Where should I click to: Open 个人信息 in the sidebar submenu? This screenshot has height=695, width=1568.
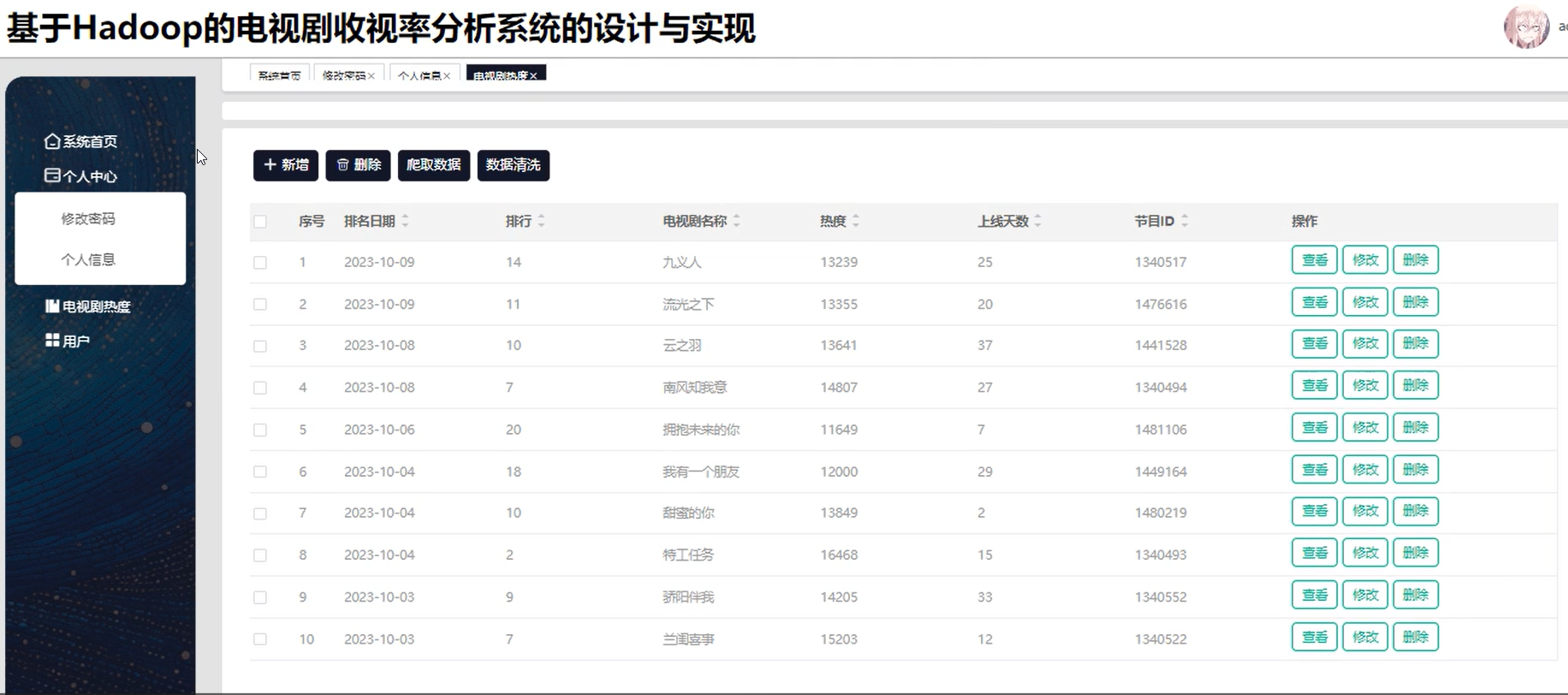(88, 259)
